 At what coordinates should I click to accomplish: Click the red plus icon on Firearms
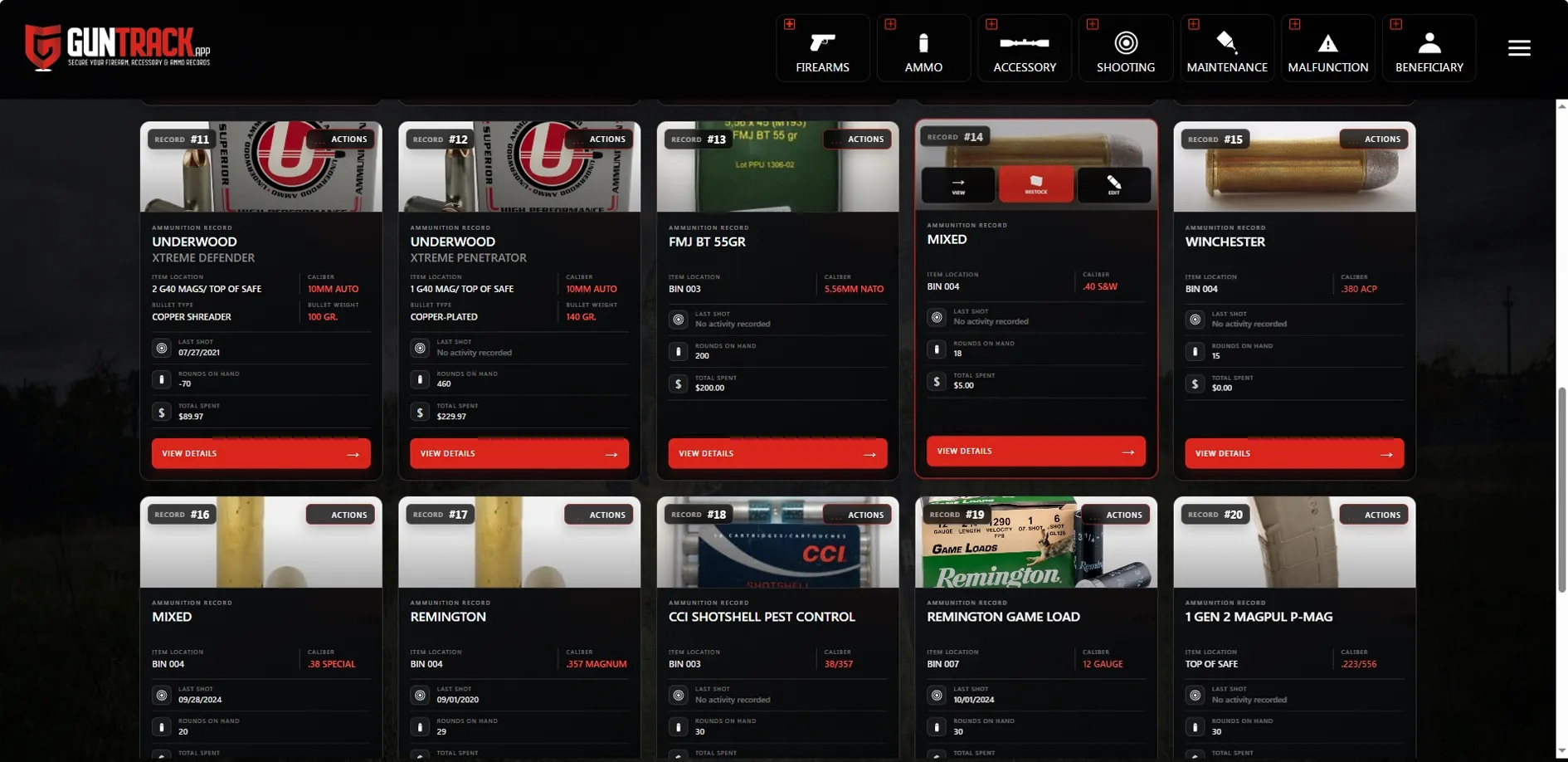tap(790, 24)
